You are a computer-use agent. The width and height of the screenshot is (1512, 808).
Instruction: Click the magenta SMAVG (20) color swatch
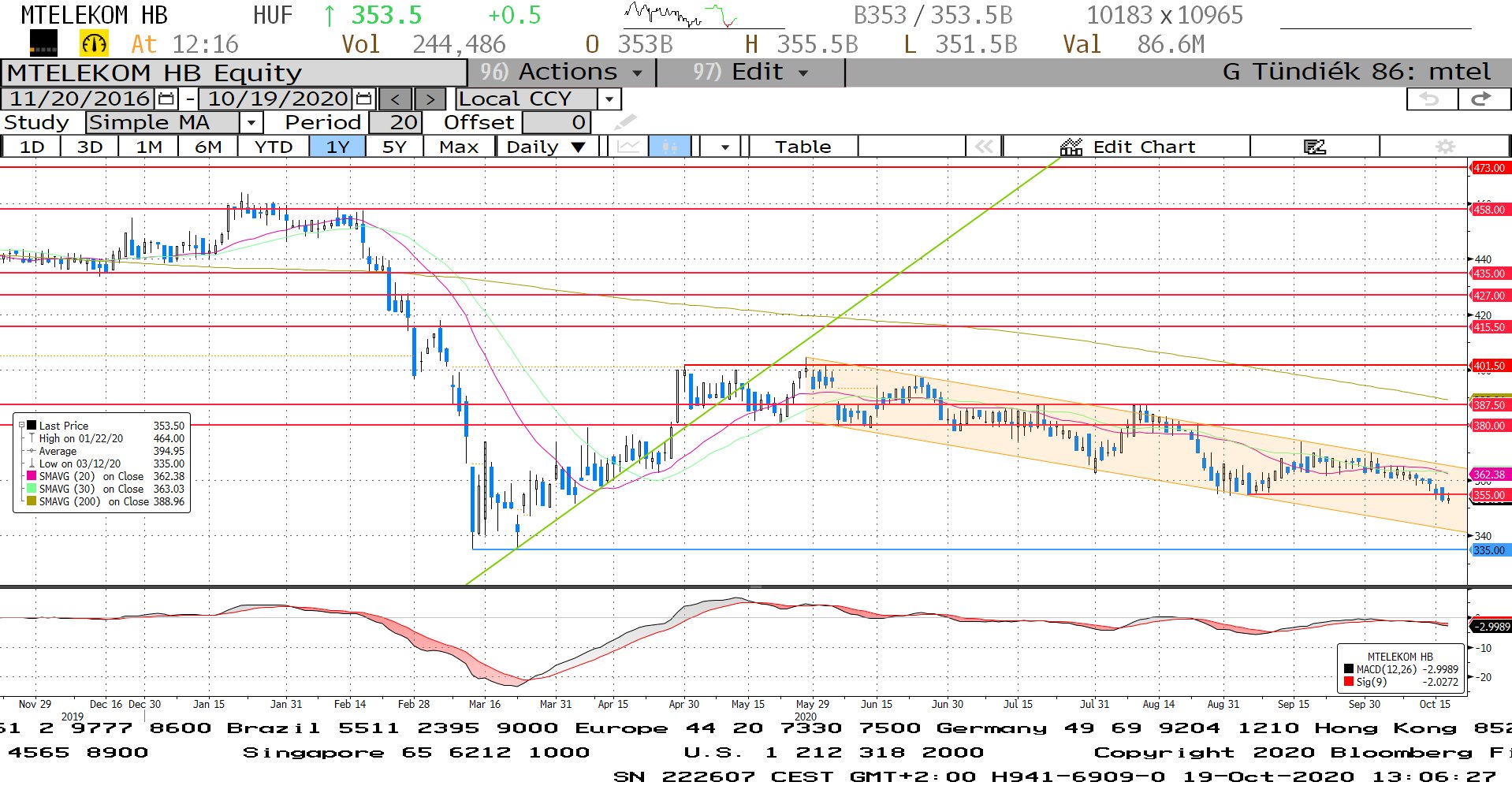coord(32,476)
